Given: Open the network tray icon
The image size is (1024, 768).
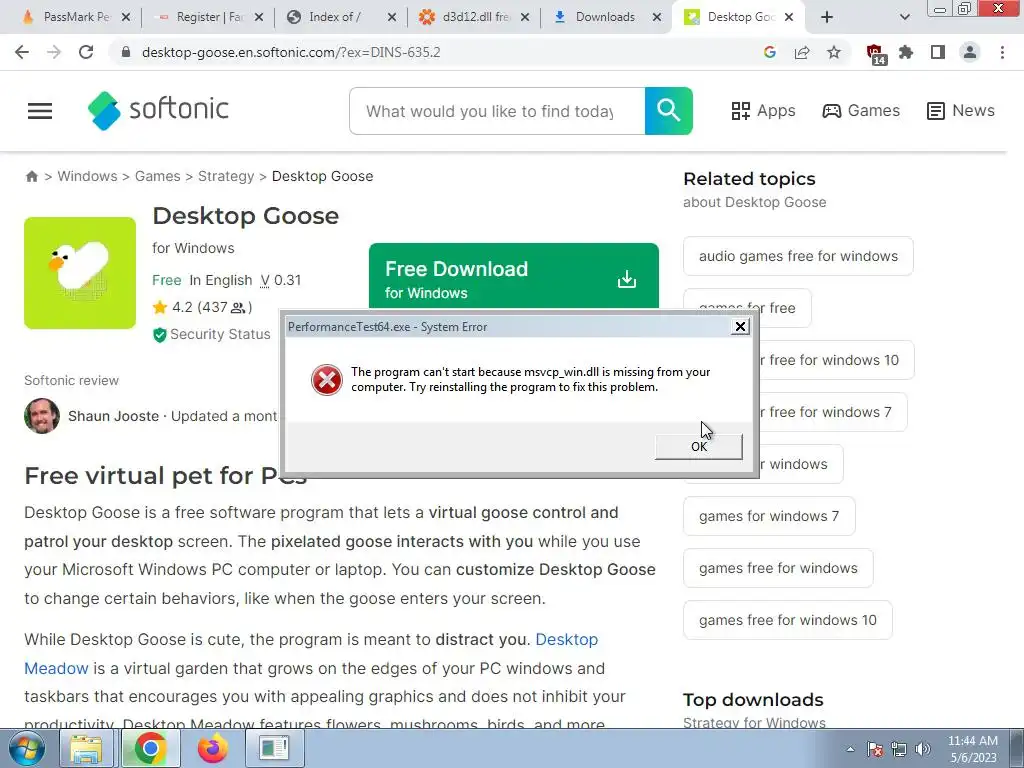Looking at the screenshot, I should [x=899, y=749].
